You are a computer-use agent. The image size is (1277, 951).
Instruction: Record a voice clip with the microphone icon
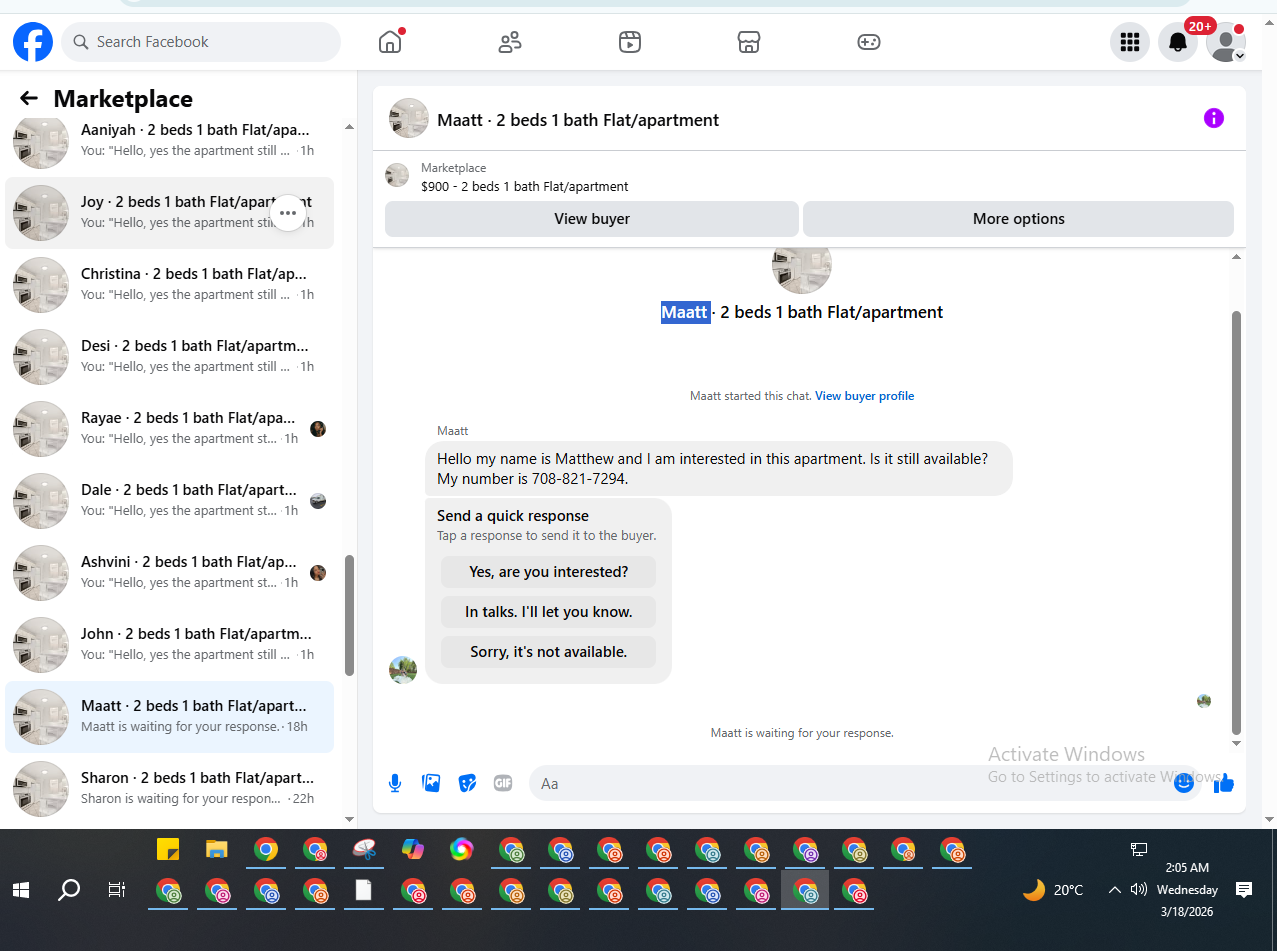[x=395, y=783]
